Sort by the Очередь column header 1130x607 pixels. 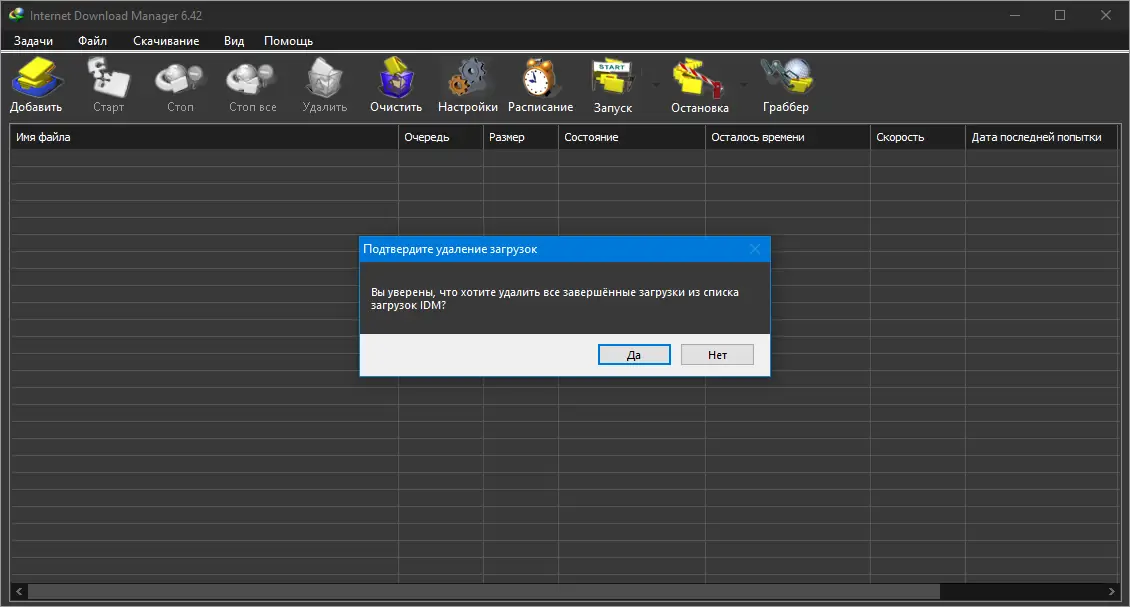coord(440,137)
